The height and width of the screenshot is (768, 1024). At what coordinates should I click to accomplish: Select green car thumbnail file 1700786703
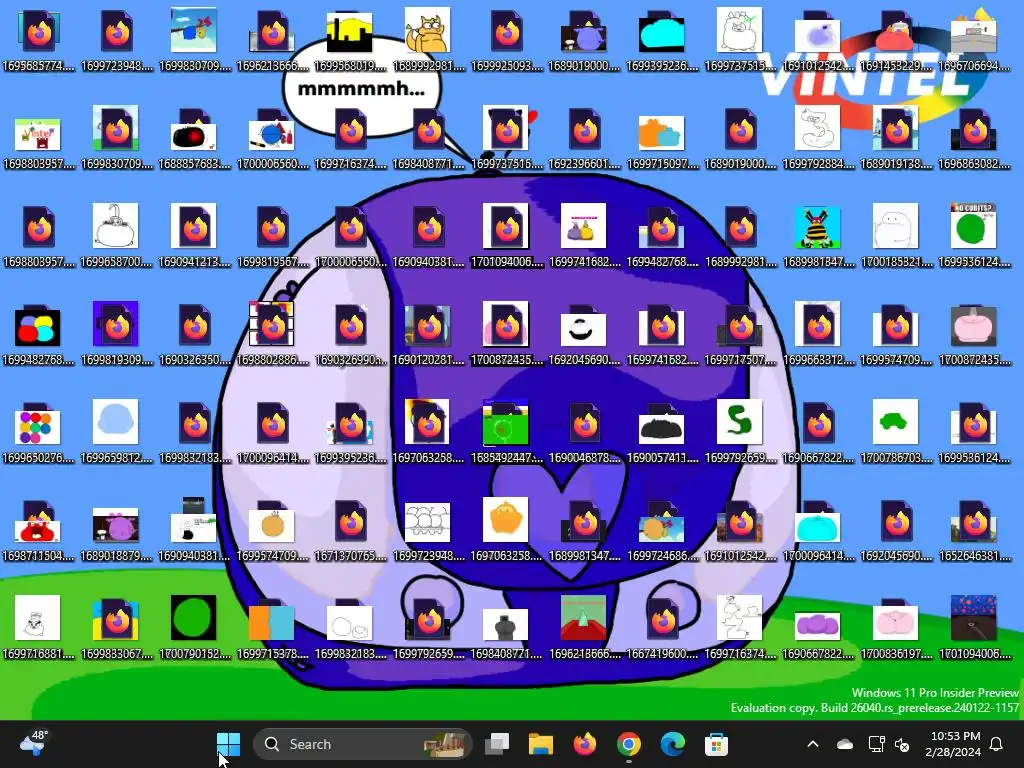[x=895, y=431]
